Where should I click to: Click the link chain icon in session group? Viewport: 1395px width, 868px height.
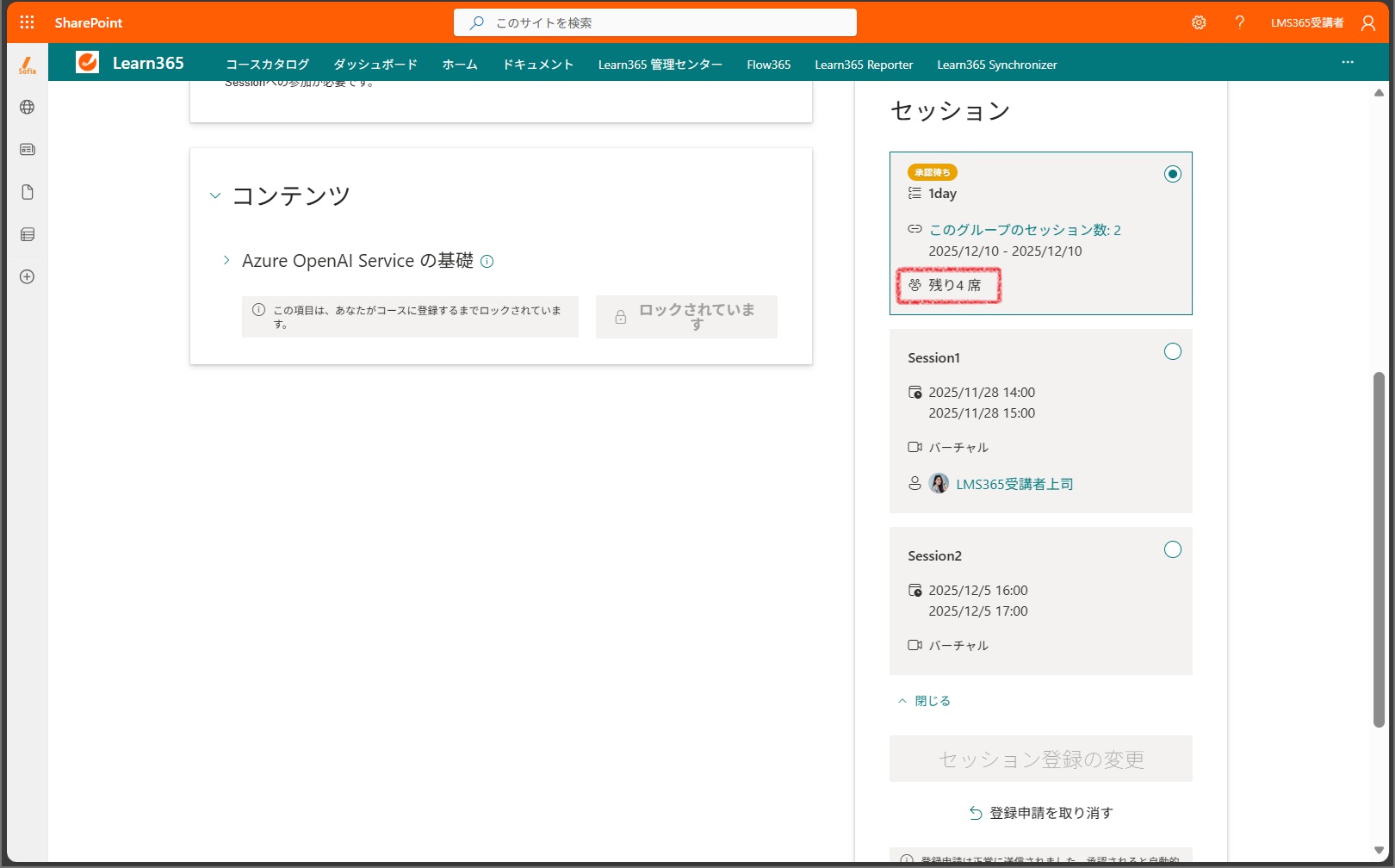click(x=914, y=229)
